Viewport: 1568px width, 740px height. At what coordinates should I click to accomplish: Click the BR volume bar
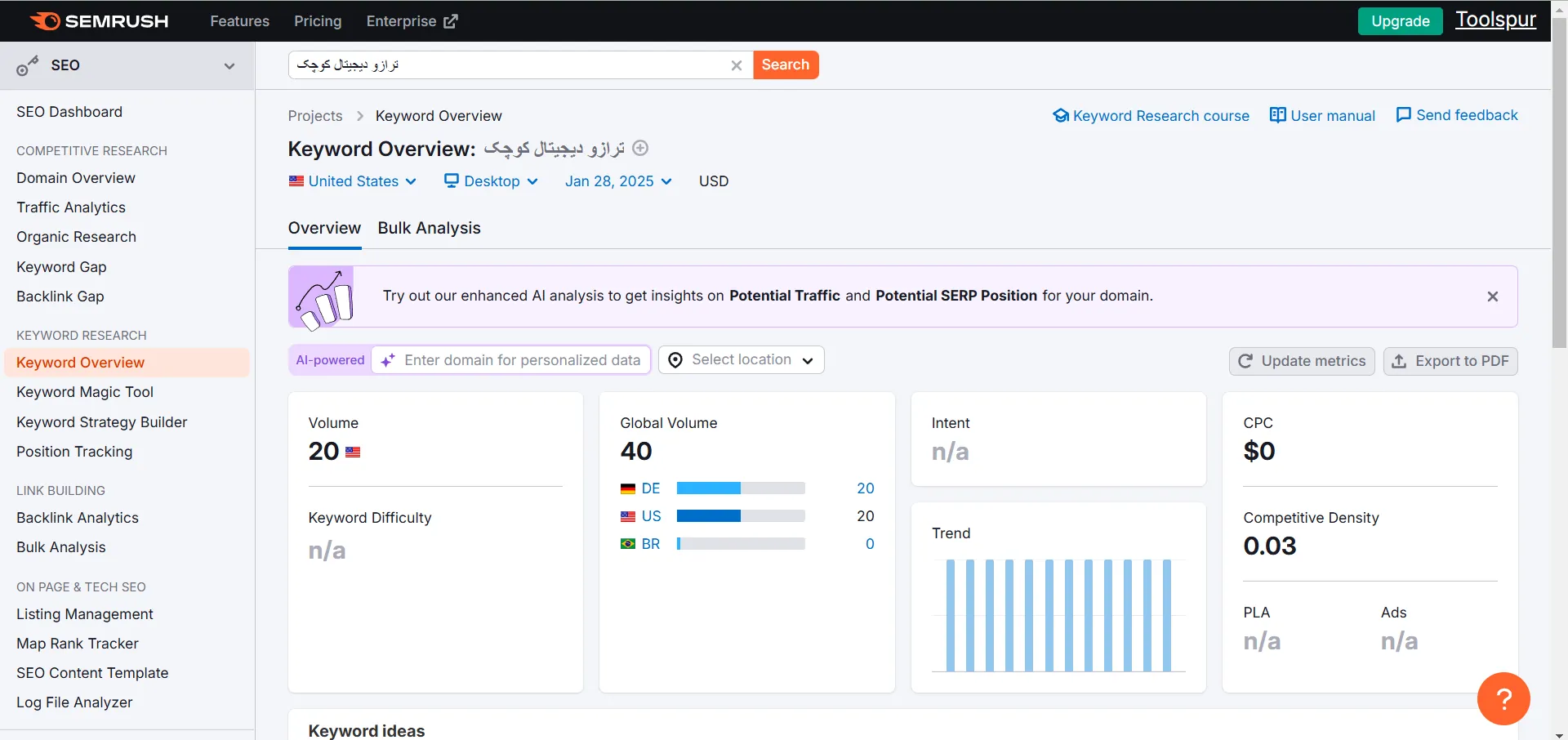[741, 544]
